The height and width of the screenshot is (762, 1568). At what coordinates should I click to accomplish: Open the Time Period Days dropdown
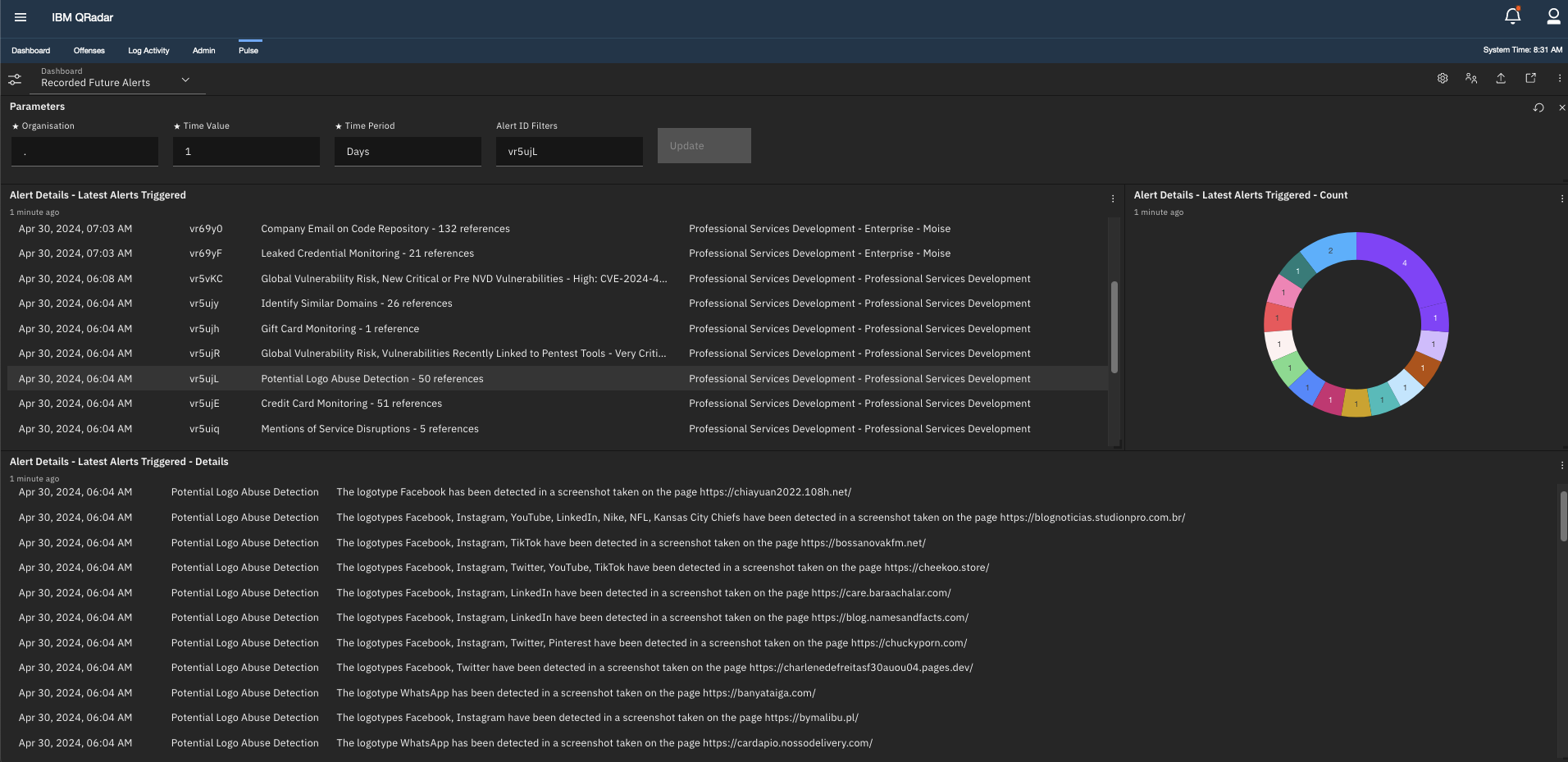(408, 152)
